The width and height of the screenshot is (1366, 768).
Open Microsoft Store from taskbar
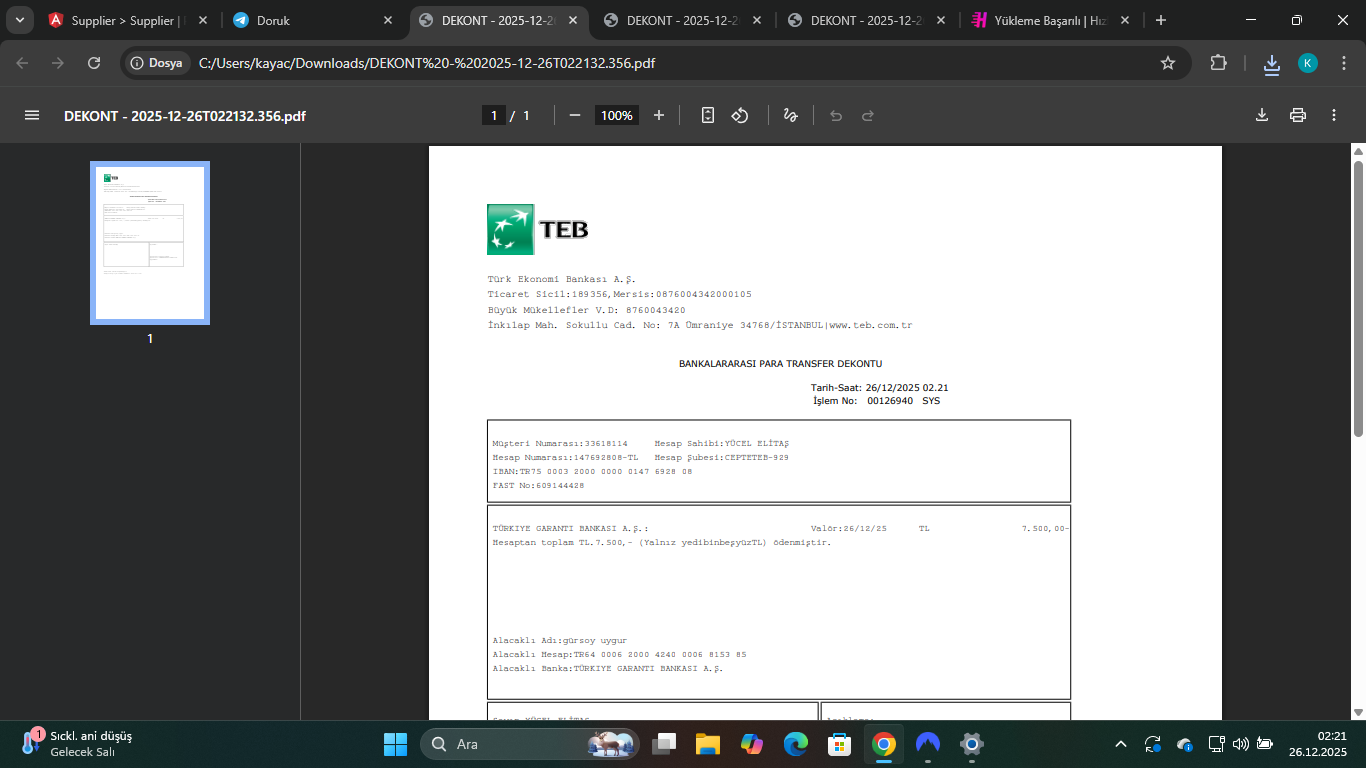tap(840, 744)
